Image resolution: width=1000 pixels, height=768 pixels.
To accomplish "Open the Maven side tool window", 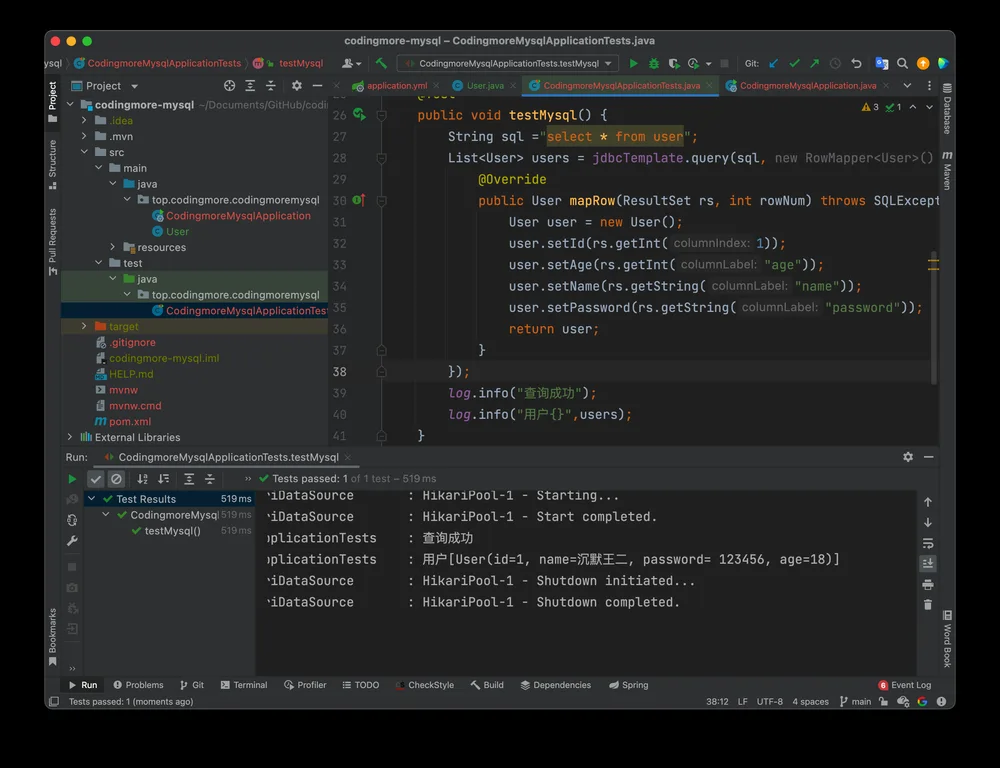I will pos(947,170).
